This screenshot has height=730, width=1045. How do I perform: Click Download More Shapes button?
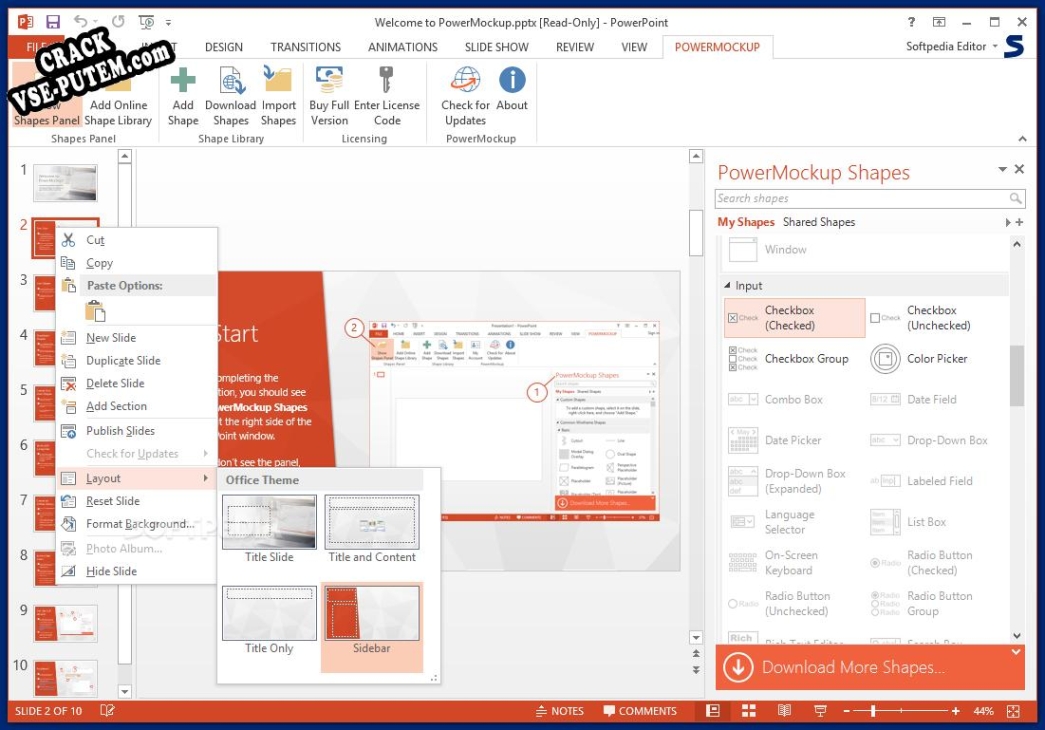pyautogui.click(x=870, y=667)
